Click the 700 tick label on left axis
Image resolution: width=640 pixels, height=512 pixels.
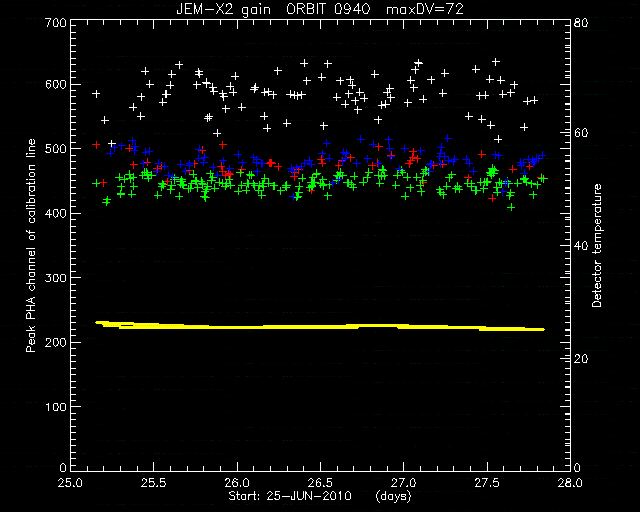[x=55, y=23]
